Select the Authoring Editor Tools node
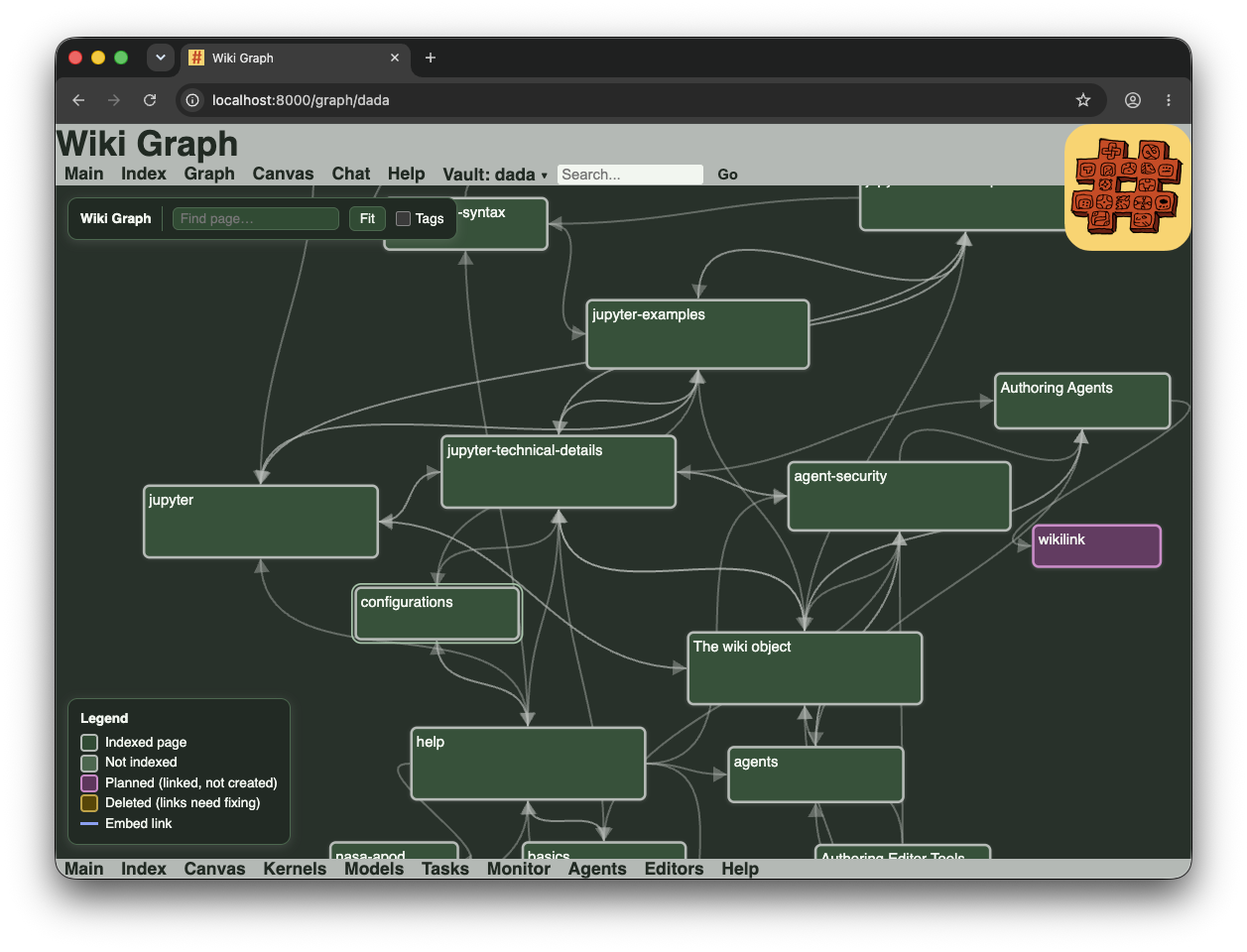The image size is (1247, 952). [x=903, y=852]
